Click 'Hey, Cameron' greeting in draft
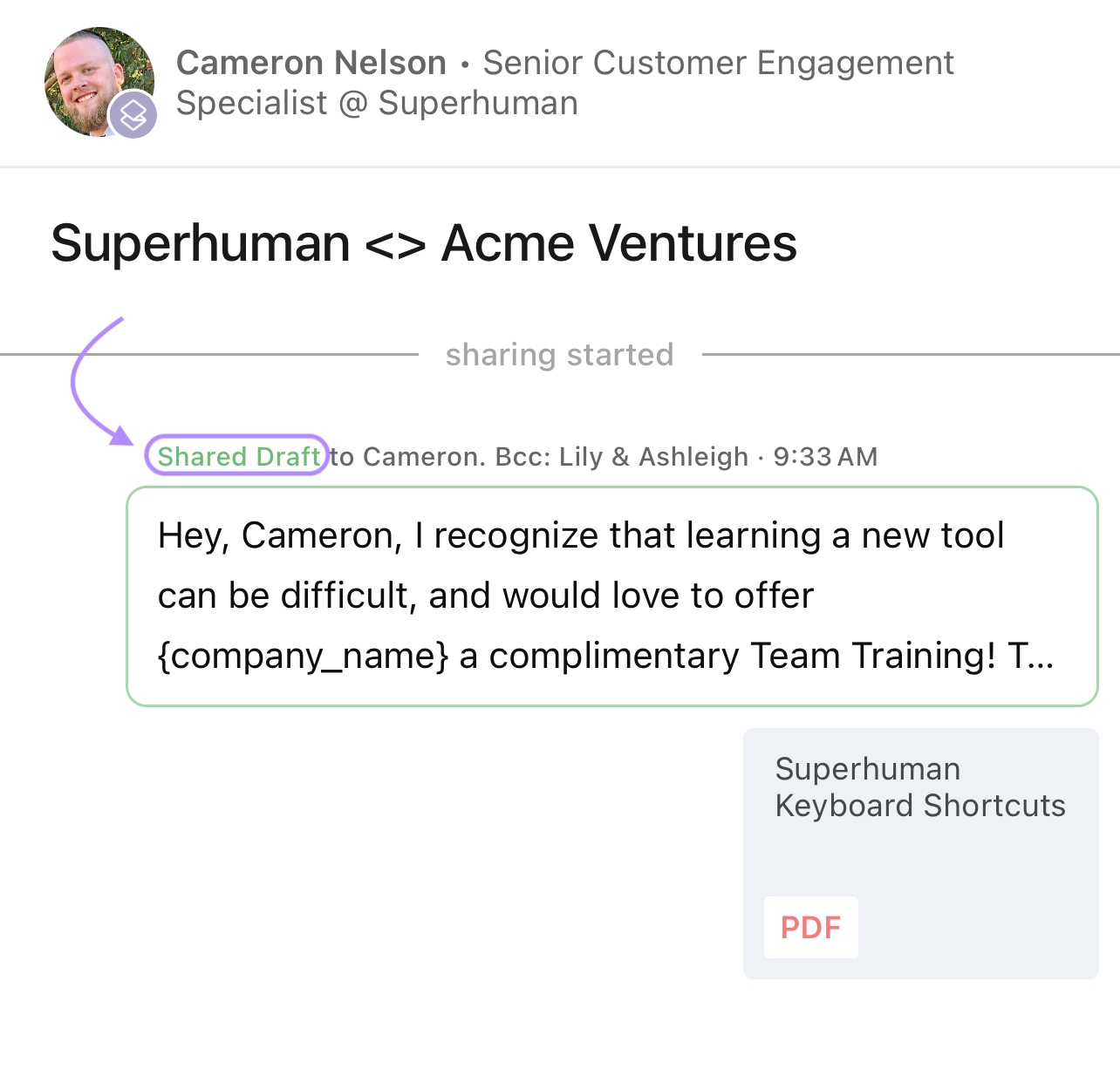Viewport: 1120px width, 1076px height. pos(280,535)
